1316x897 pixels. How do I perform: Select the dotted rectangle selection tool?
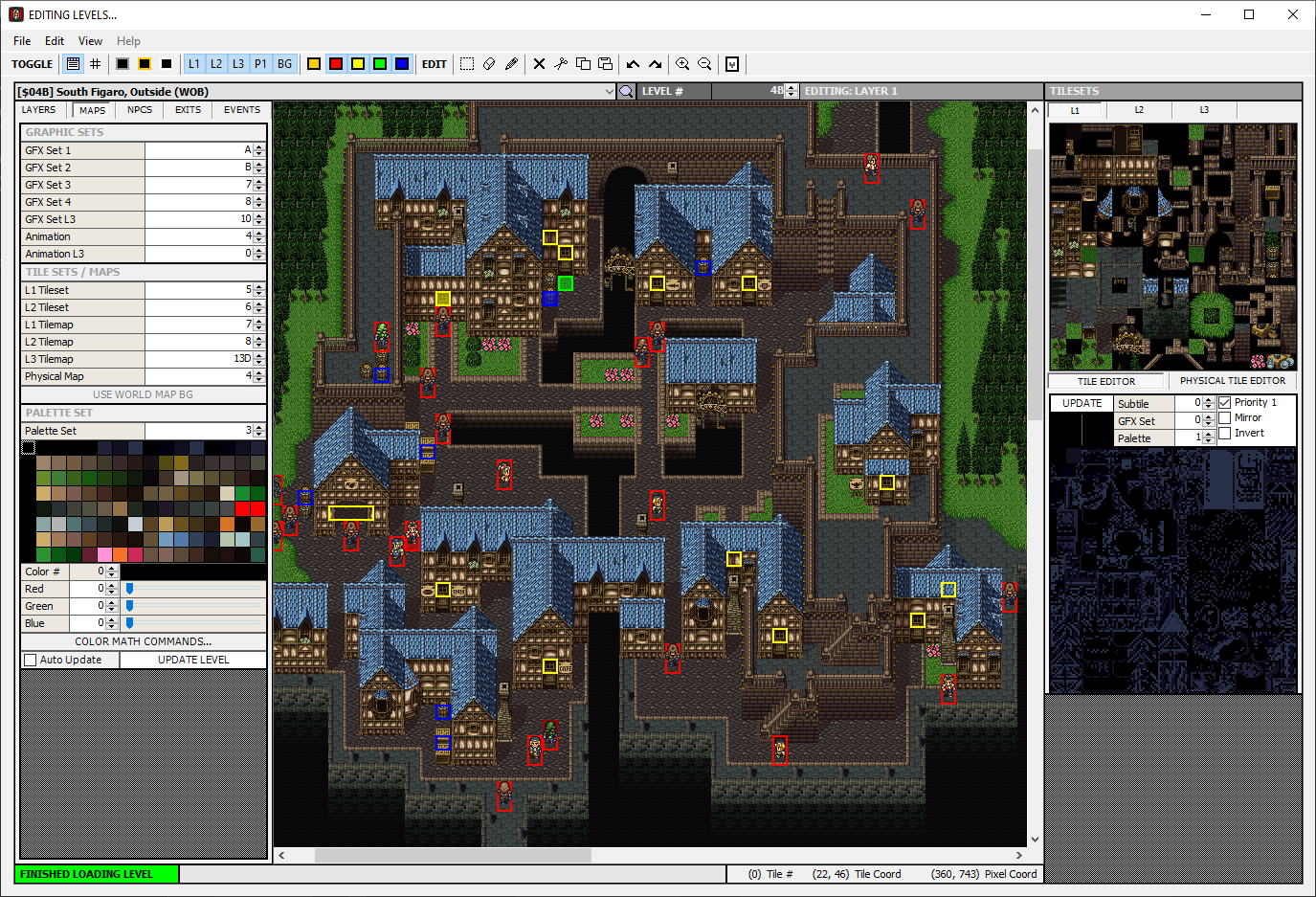click(x=467, y=64)
